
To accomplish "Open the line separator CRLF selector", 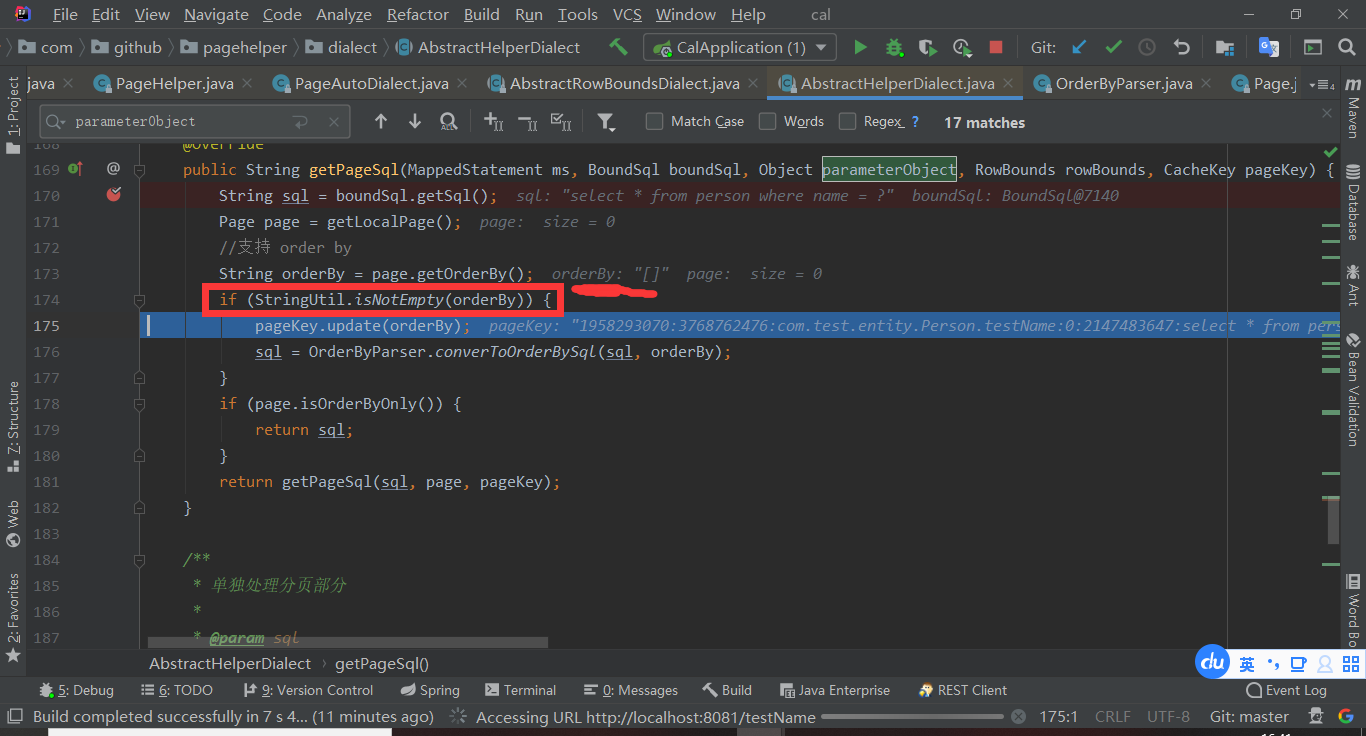I will (x=1113, y=716).
